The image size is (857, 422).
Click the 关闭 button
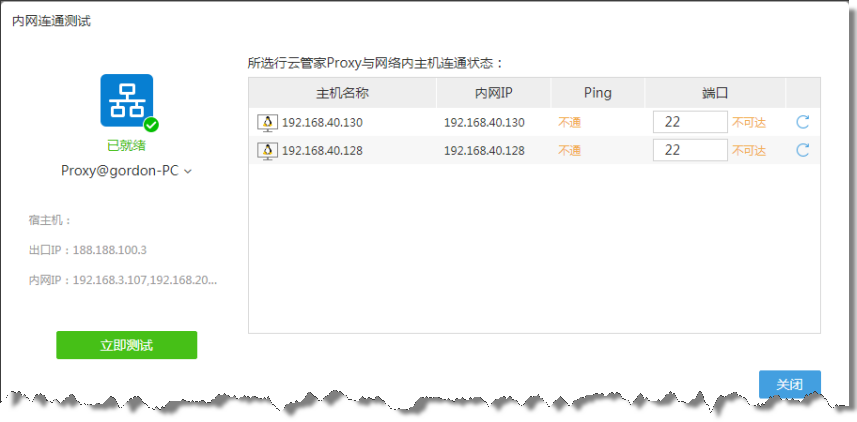pos(789,385)
